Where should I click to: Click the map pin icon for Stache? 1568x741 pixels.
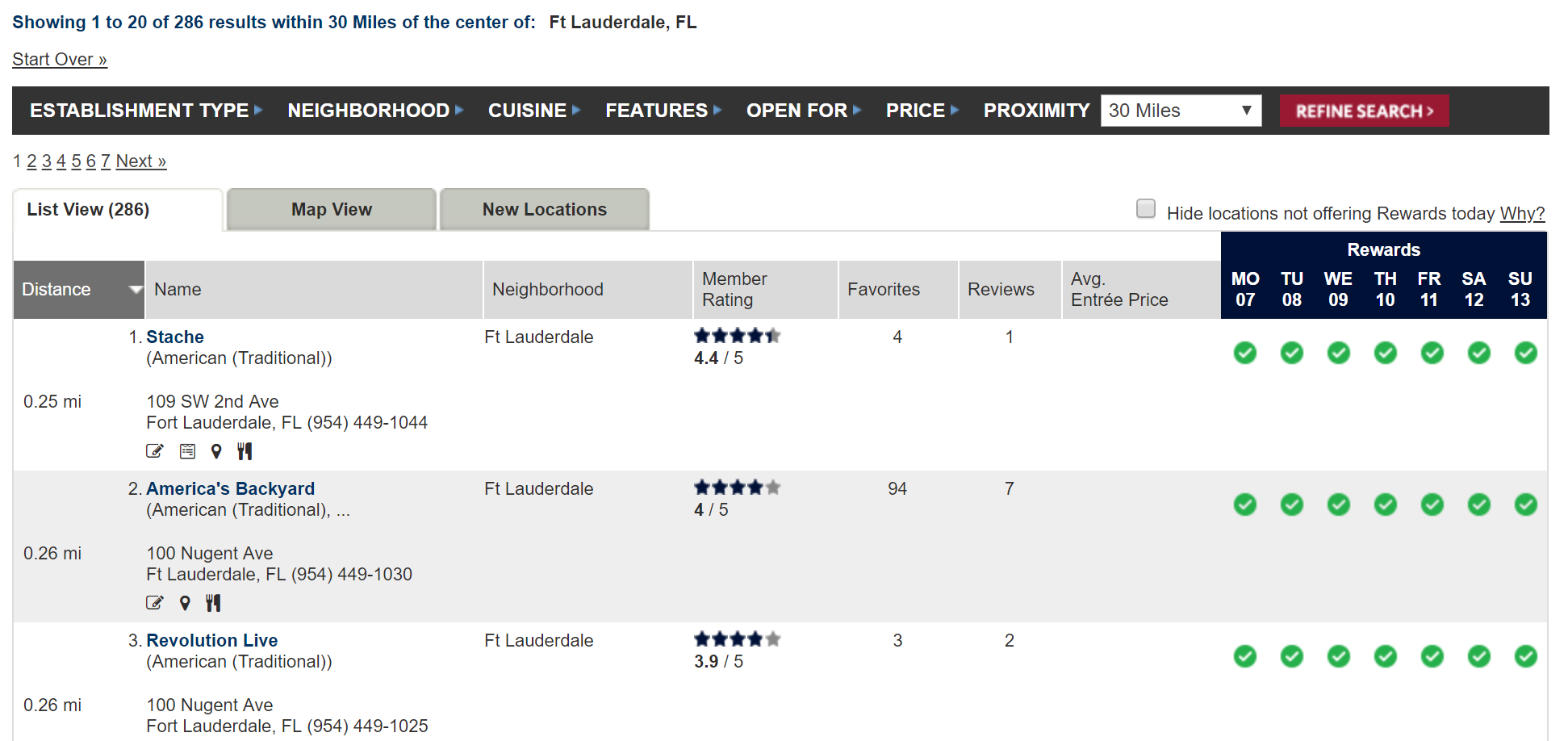tap(216, 451)
